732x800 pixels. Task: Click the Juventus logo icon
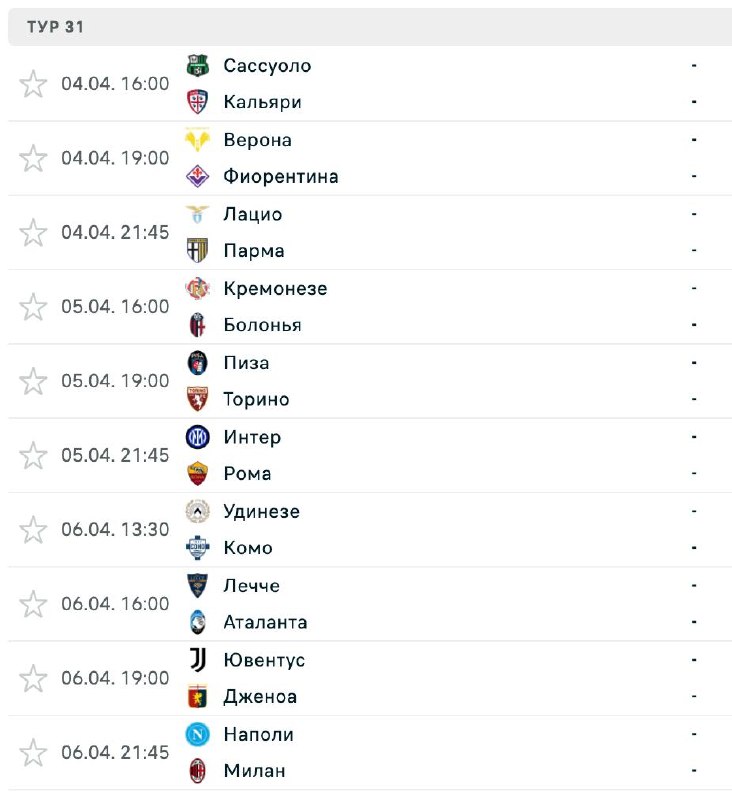pyautogui.click(x=198, y=660)
